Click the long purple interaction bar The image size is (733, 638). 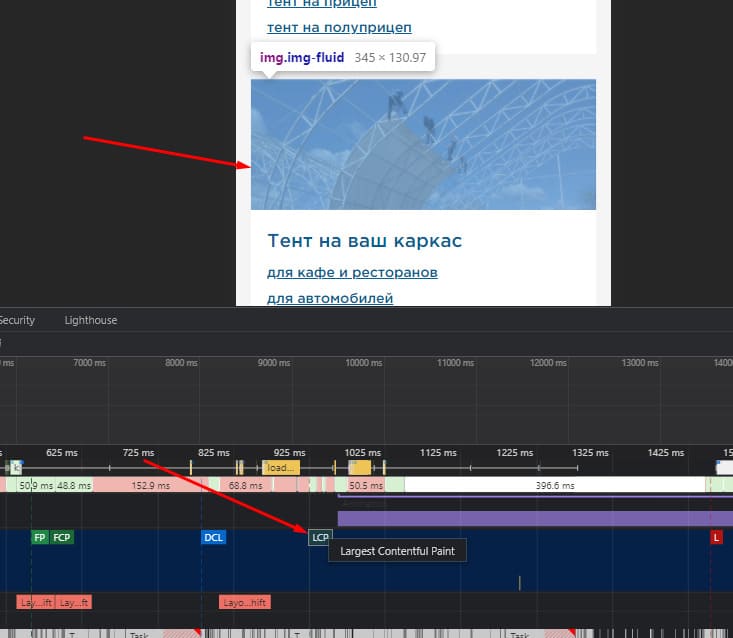coord(535,518)
